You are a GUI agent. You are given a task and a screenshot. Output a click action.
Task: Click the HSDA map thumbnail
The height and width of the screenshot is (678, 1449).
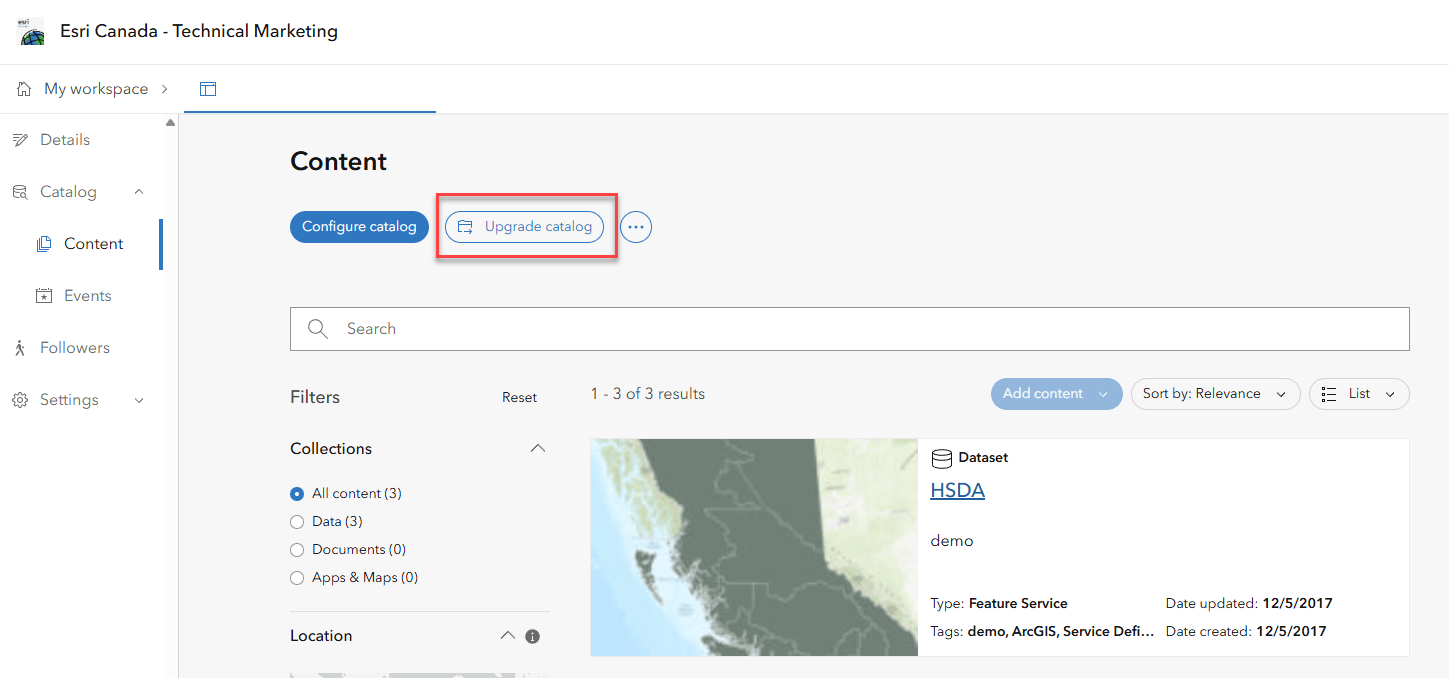[754, 547]
